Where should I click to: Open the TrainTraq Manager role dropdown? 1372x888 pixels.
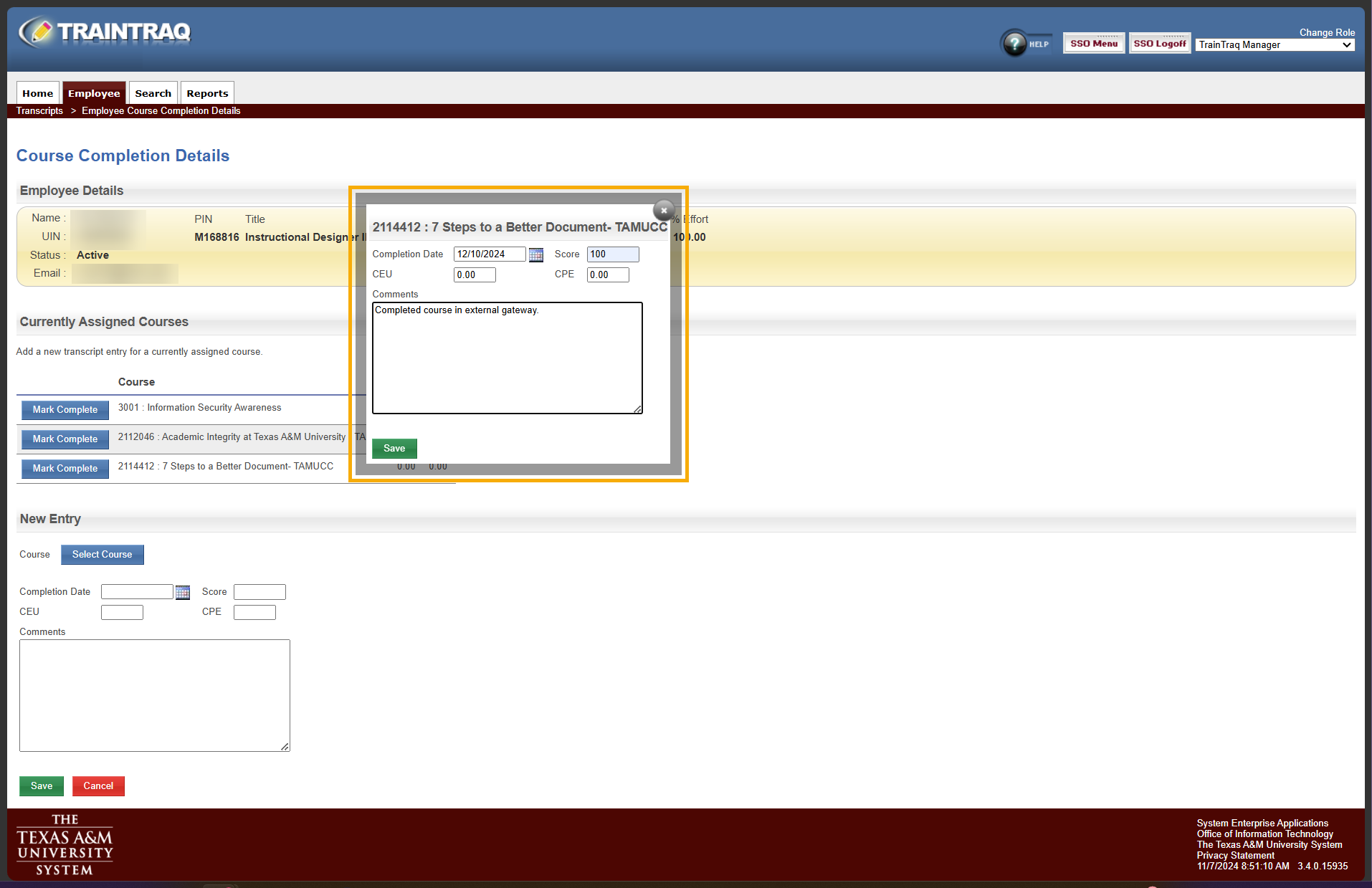click(1274, 44)
